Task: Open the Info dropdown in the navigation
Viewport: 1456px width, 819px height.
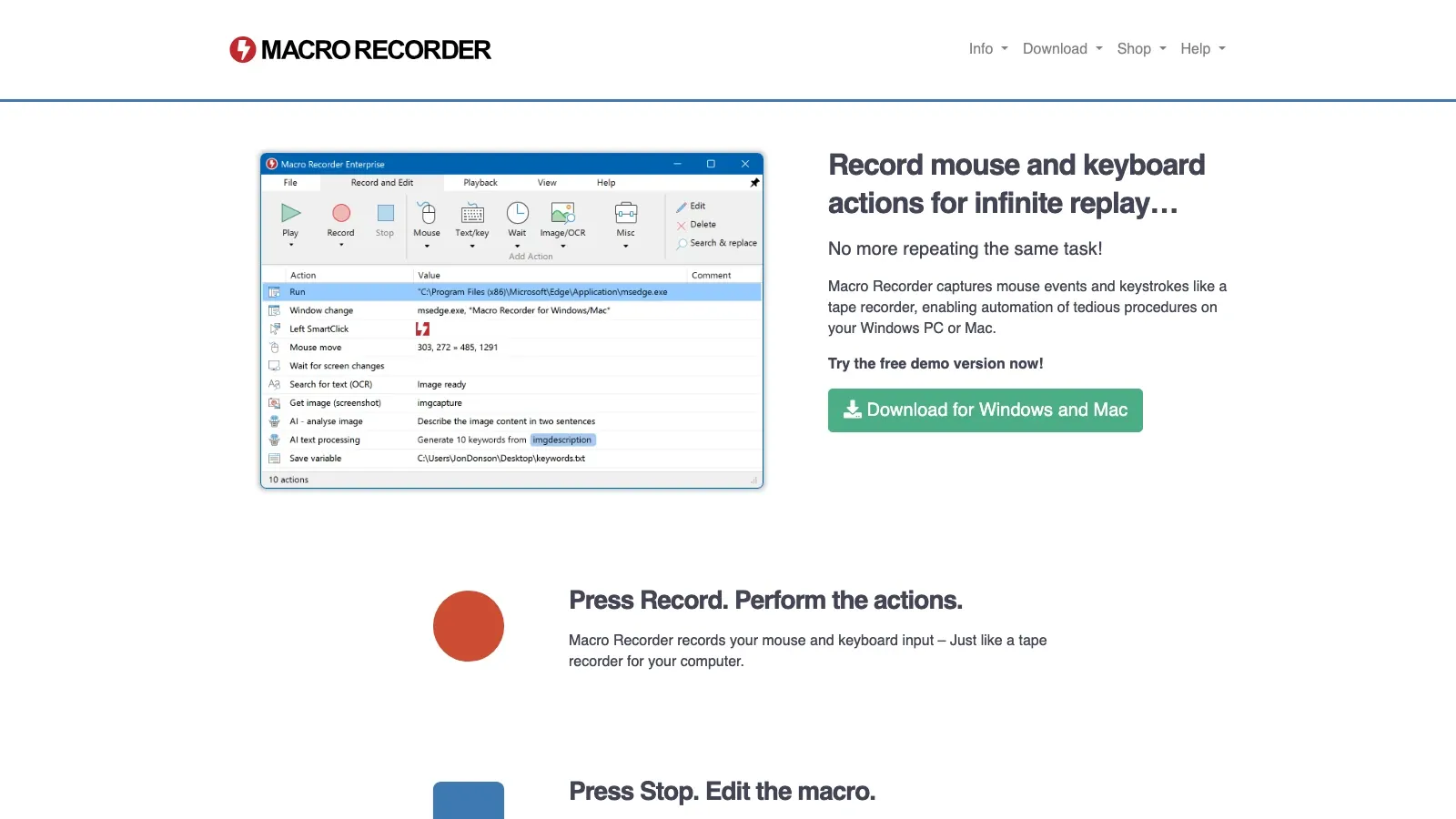Action: click(x=988, y=48)
